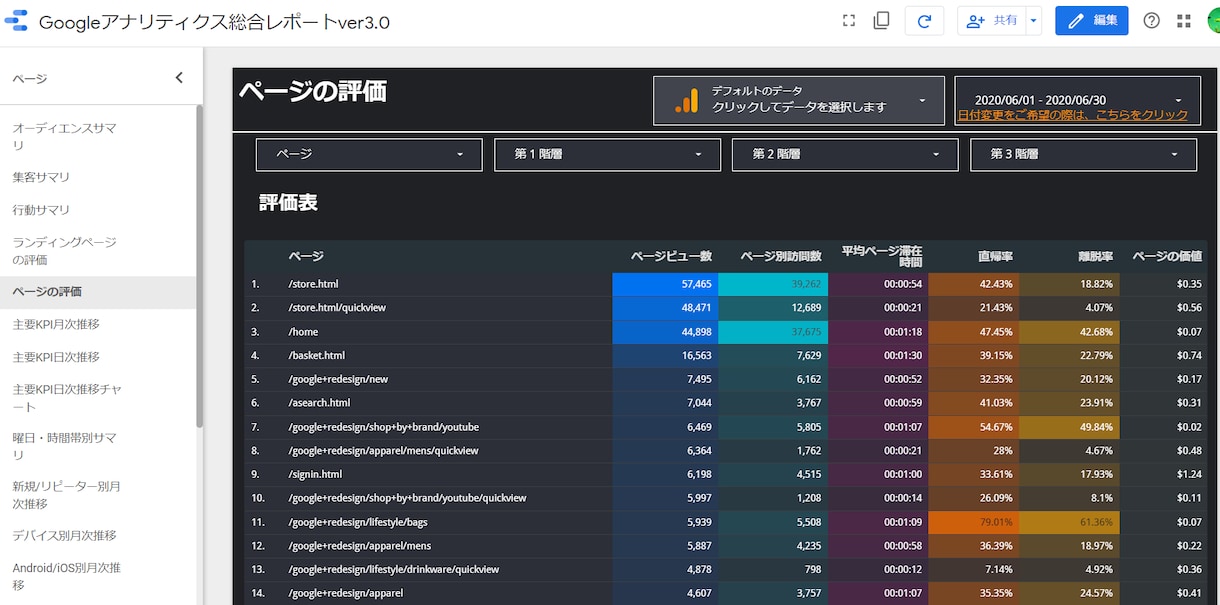Click the copy report icon
Image resolution: width=1220 pixels, height=605 pixels.
pos(881,20)
